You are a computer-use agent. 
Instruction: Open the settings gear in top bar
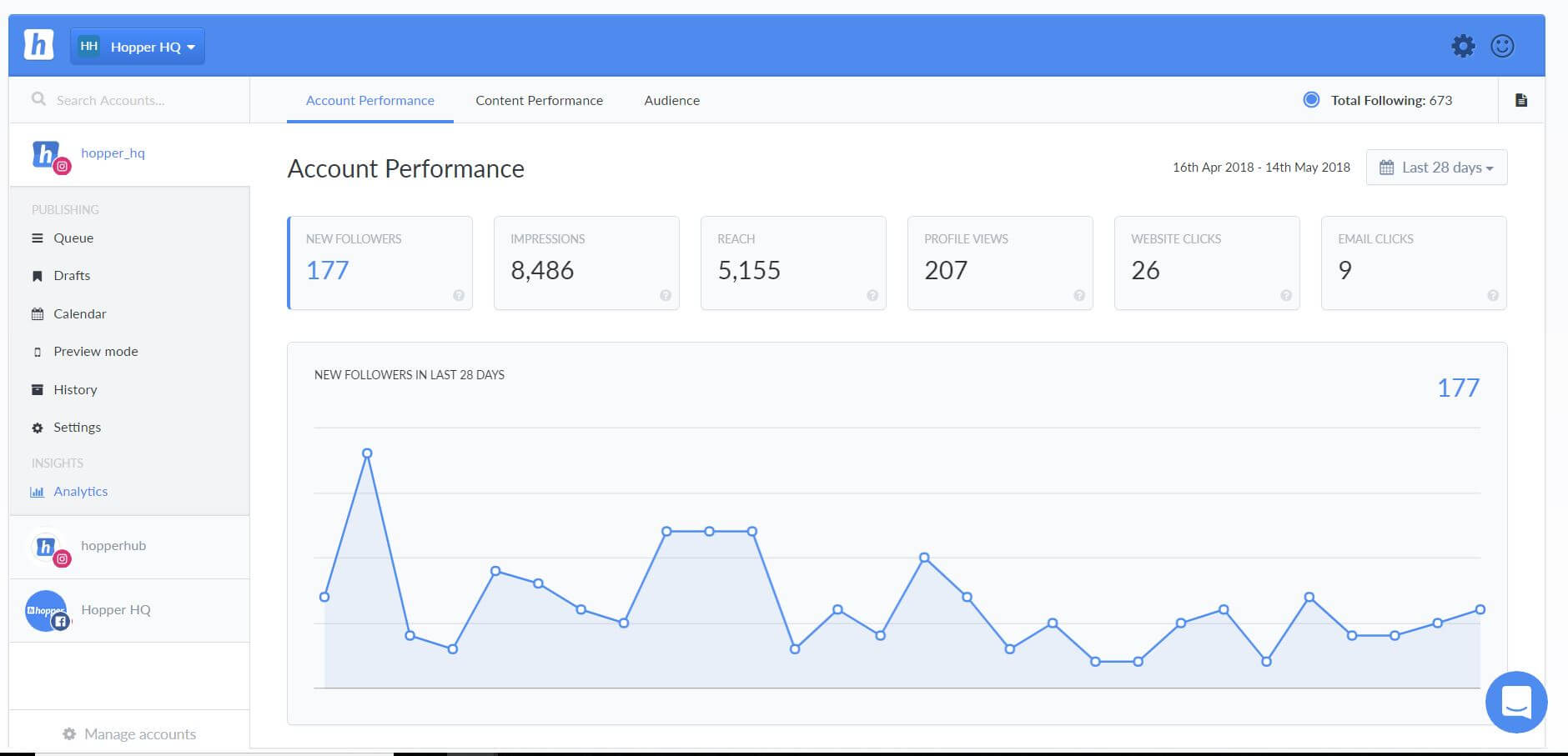(x=1462, y=46)
